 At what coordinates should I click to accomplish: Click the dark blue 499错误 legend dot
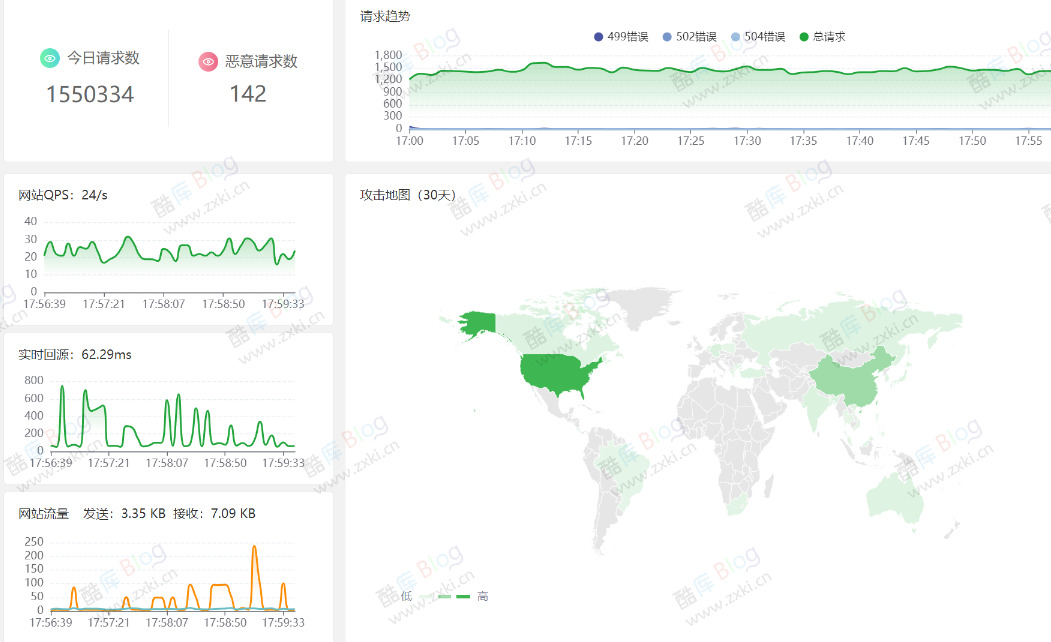(x=598, y=37)
